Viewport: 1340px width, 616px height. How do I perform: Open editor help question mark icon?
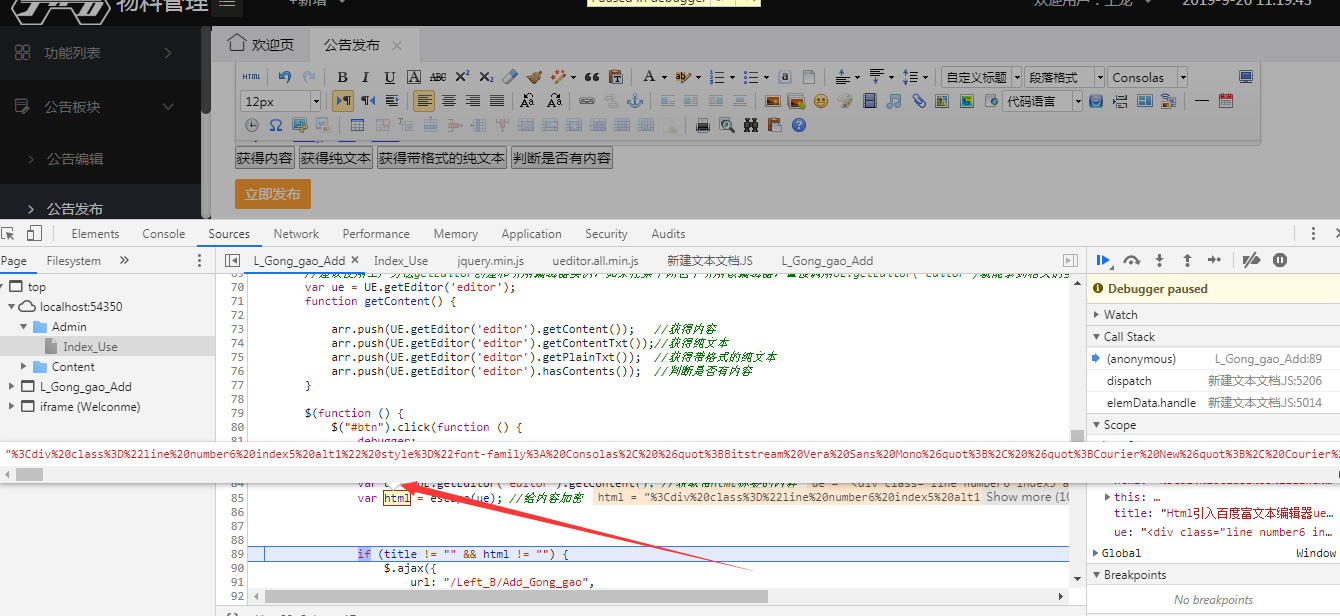tap(798, 125)
